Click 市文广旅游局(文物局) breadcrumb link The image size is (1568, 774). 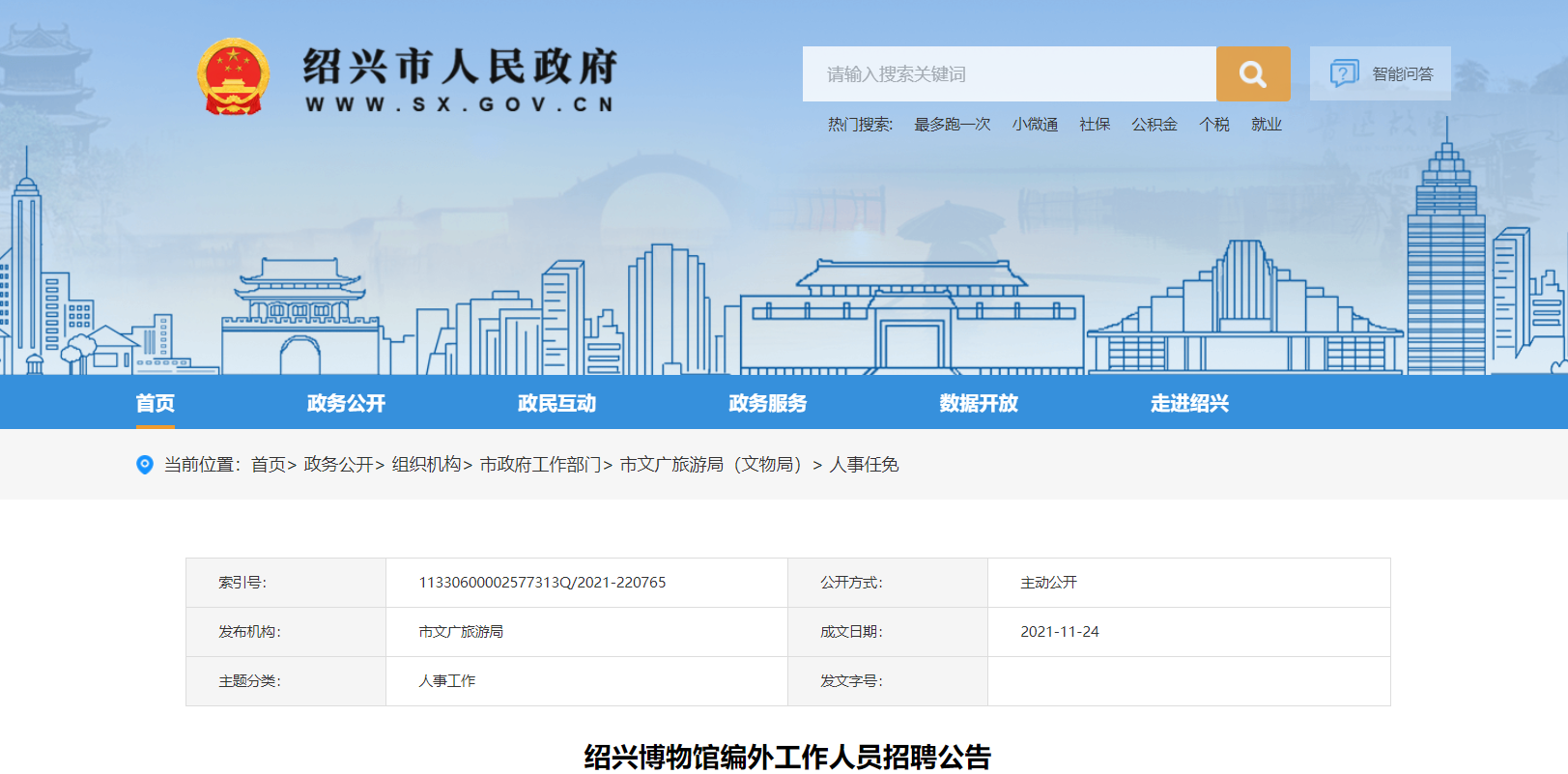(x=711, y=465)
